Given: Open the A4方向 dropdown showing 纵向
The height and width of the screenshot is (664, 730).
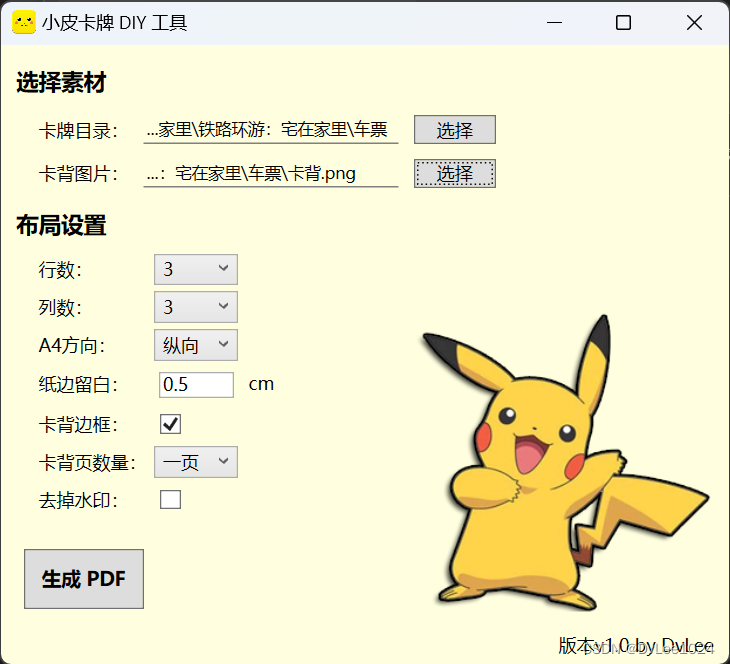Looking at the screenshot, I should (x=196, y=345).
